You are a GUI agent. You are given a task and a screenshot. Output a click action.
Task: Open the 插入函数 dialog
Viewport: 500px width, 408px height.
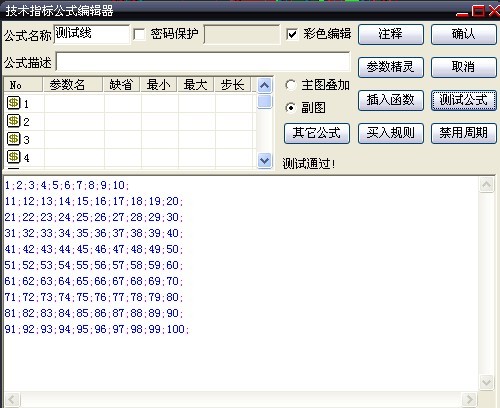pos(391,100)
